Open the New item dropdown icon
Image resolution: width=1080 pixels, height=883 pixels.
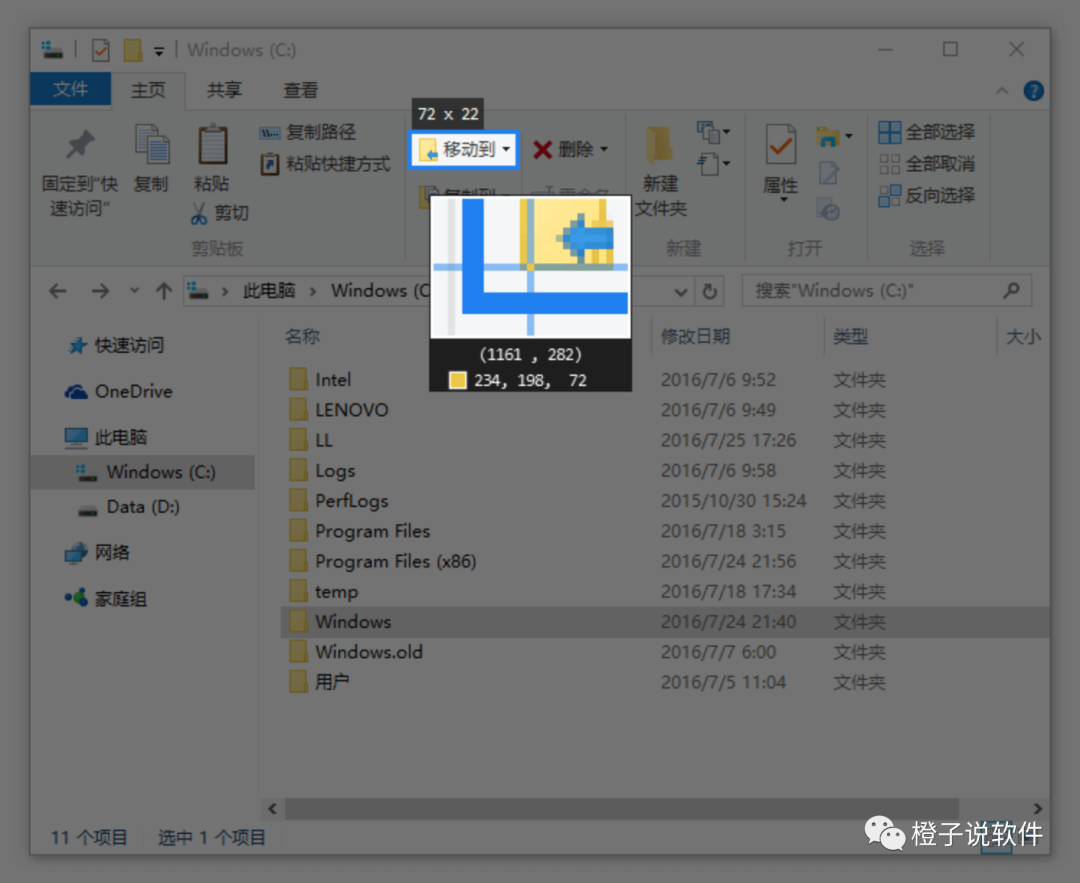[x=714, y=132]
